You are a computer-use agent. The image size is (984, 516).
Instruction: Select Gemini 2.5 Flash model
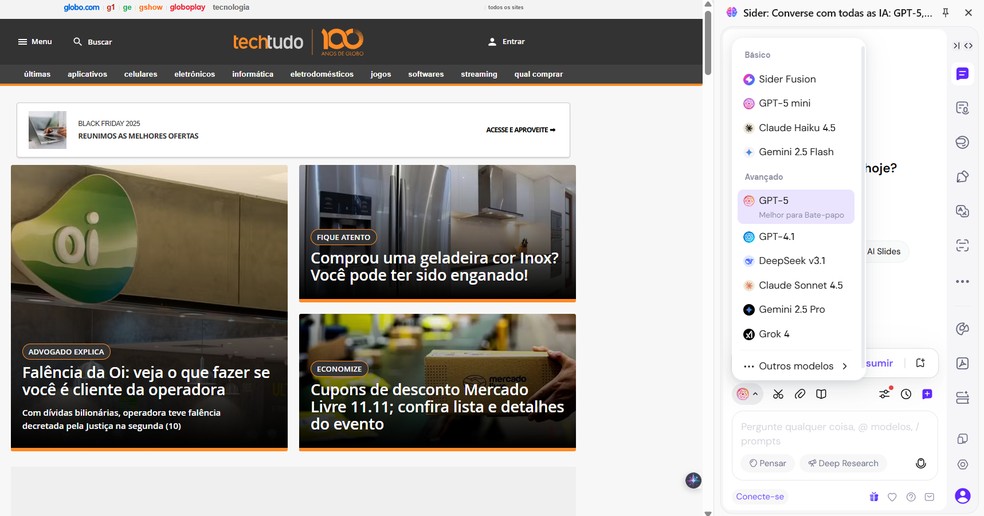[x=796, y=152]
